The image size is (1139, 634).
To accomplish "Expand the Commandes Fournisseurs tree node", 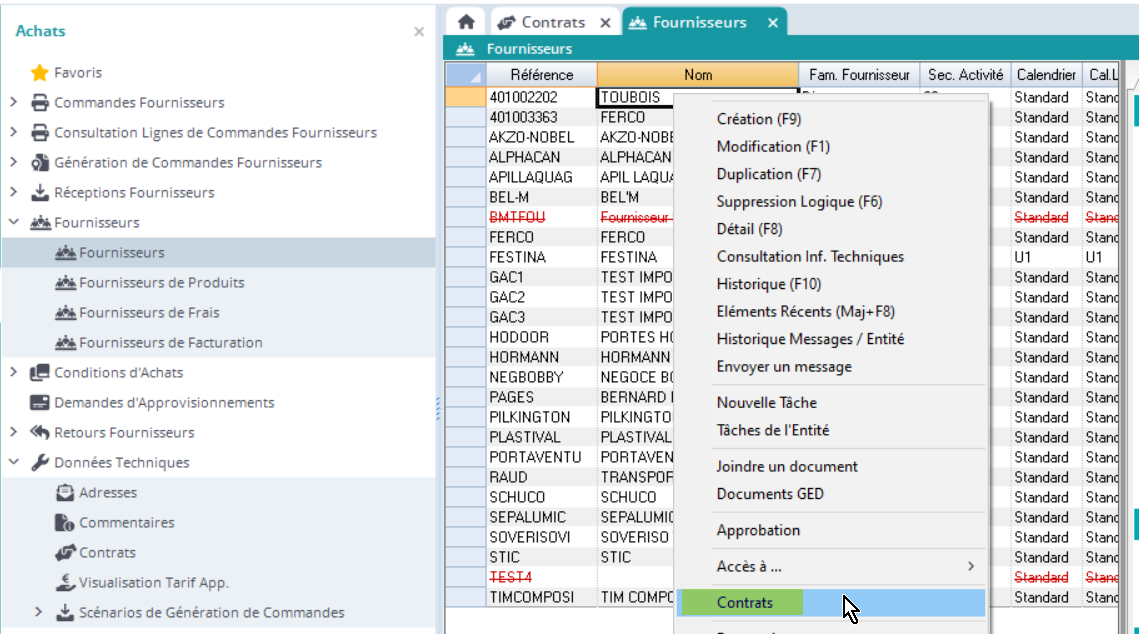I will [13, 103].
